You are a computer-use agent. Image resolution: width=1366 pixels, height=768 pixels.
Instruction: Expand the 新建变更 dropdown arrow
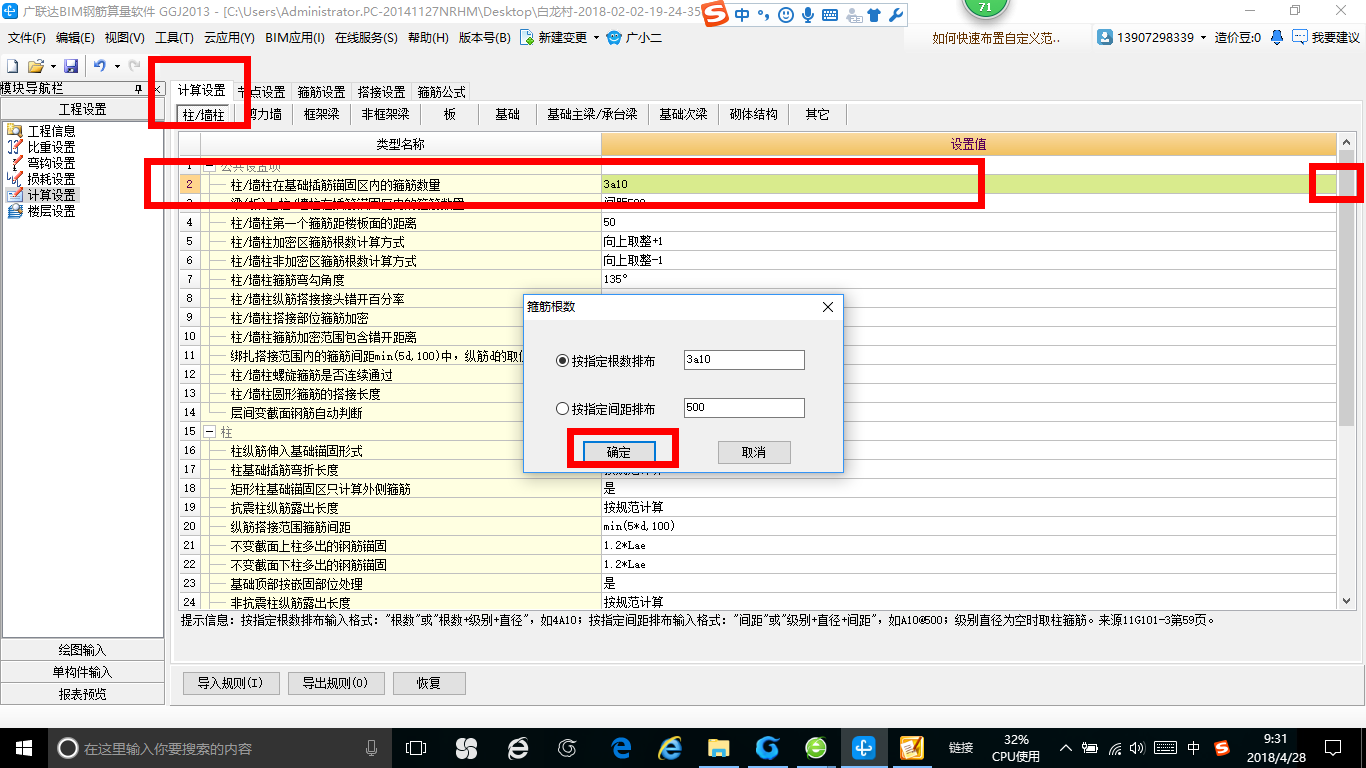pos(596,38)
